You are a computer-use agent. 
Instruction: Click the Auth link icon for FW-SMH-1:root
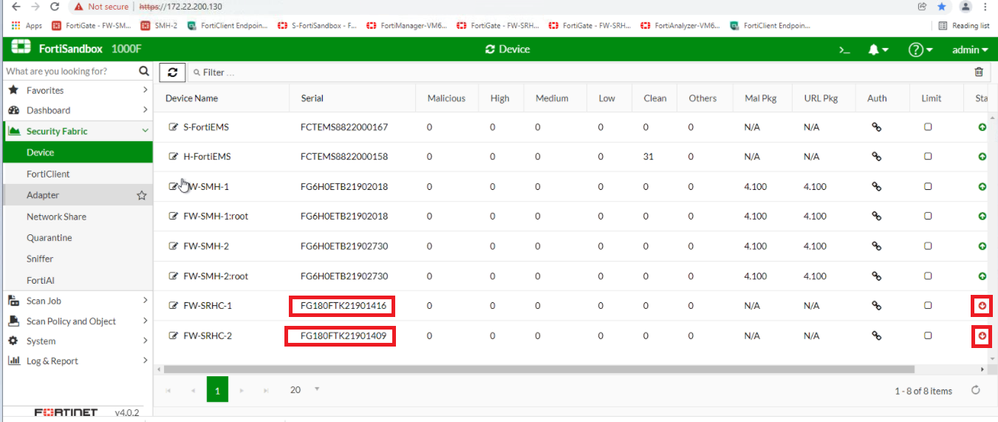point(876,216)
